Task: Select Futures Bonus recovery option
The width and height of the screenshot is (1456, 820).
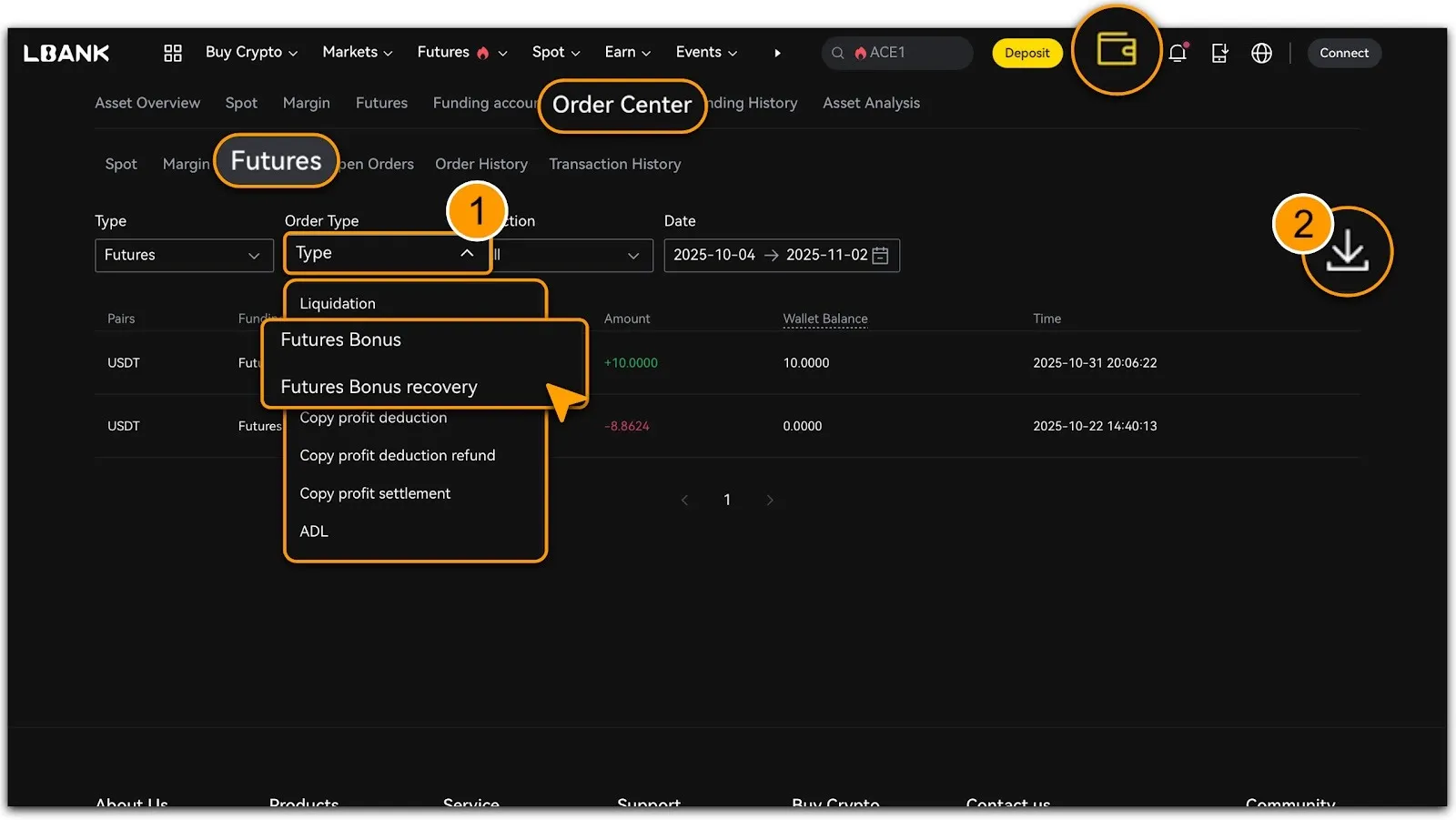Action: click(x=379, y=387)
